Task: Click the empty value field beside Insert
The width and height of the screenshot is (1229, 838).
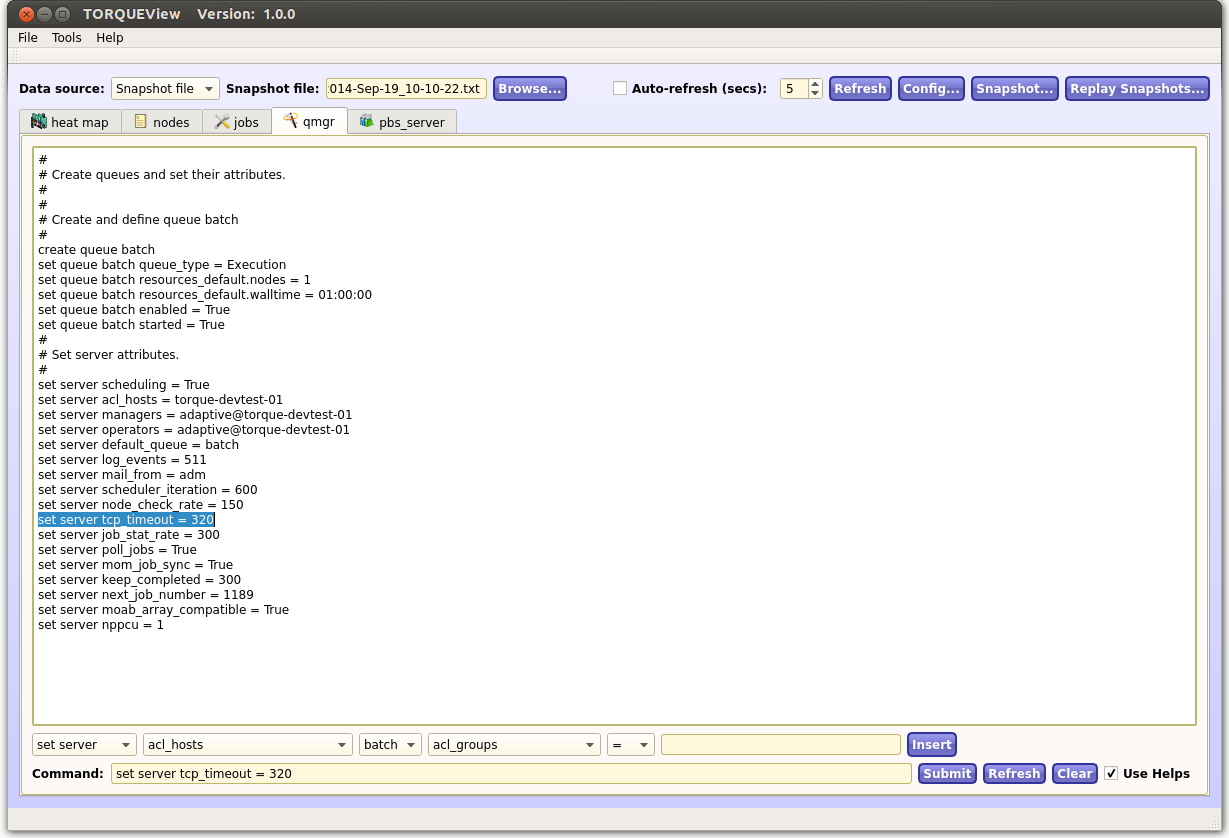Action: (781, 745)
